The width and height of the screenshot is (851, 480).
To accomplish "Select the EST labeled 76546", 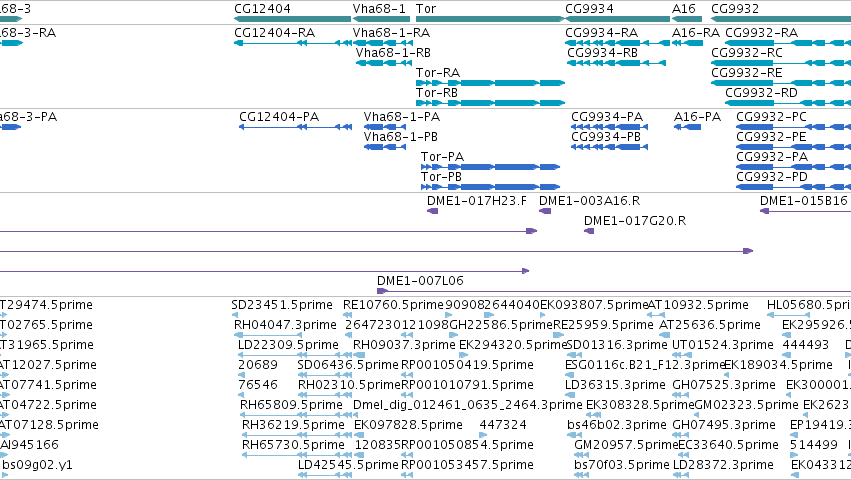I will tap(258, 385).
